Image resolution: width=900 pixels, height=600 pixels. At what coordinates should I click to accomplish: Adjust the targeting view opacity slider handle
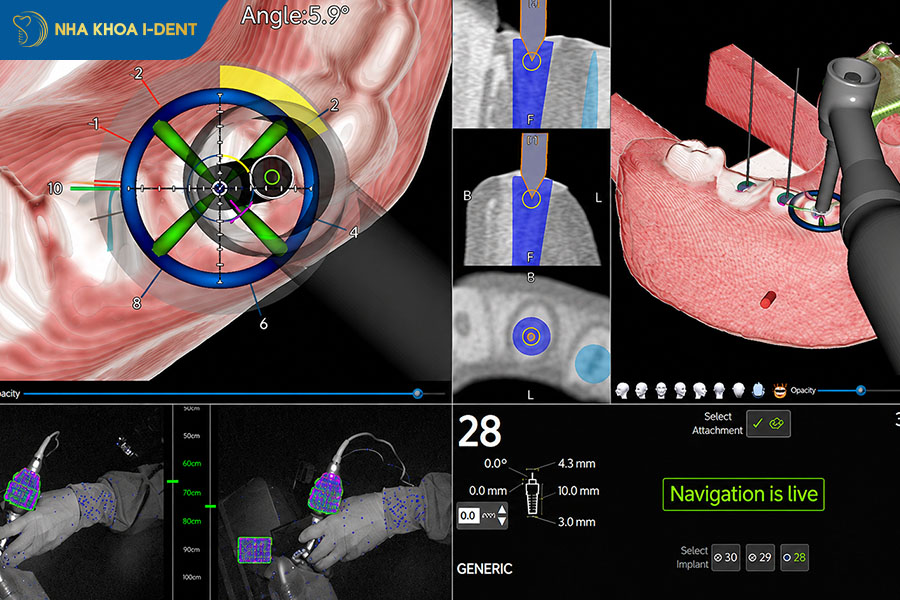tap(418, 393)
